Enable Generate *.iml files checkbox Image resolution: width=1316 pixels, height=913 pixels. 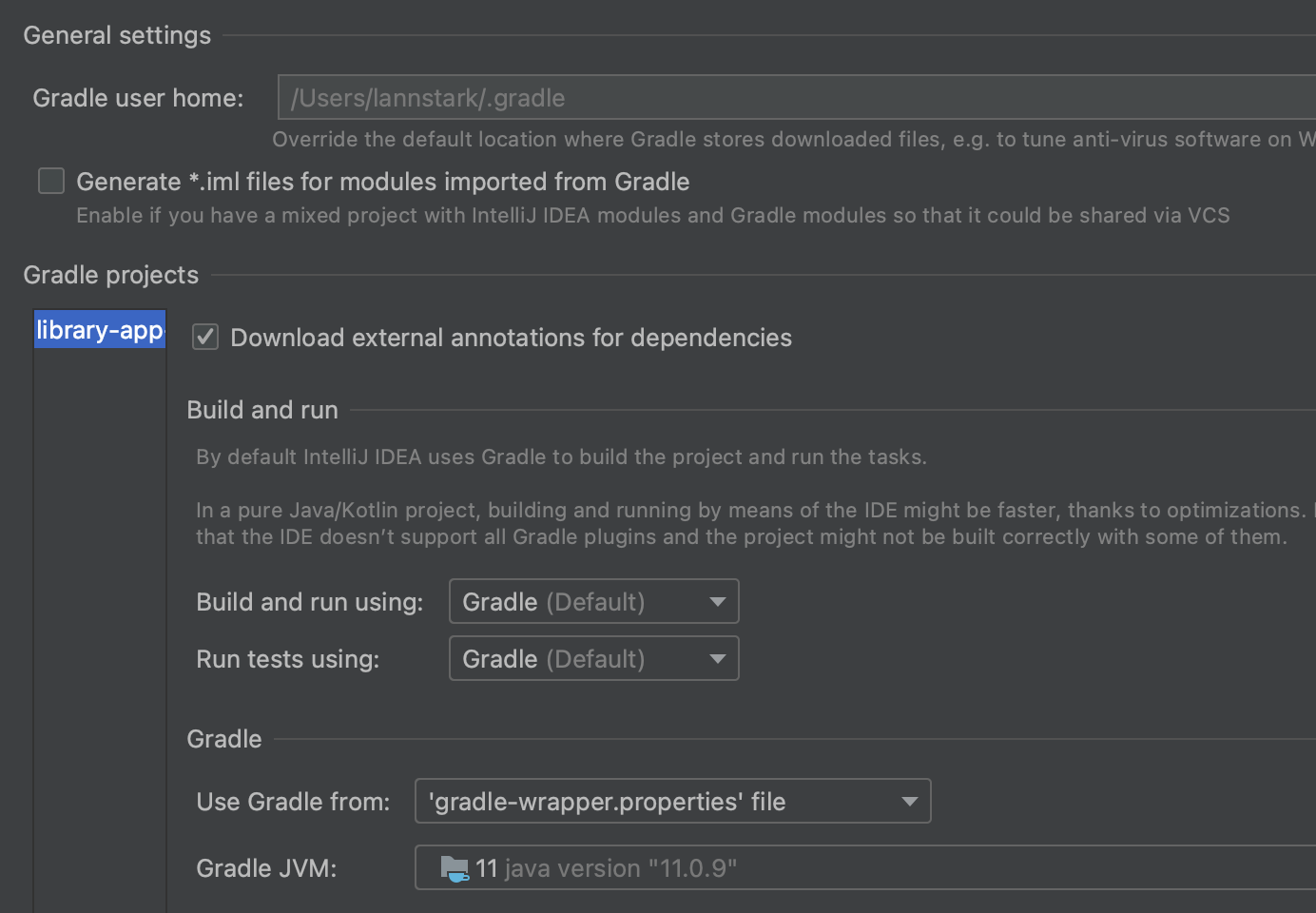pyautogui.click(x=51, y=181)
